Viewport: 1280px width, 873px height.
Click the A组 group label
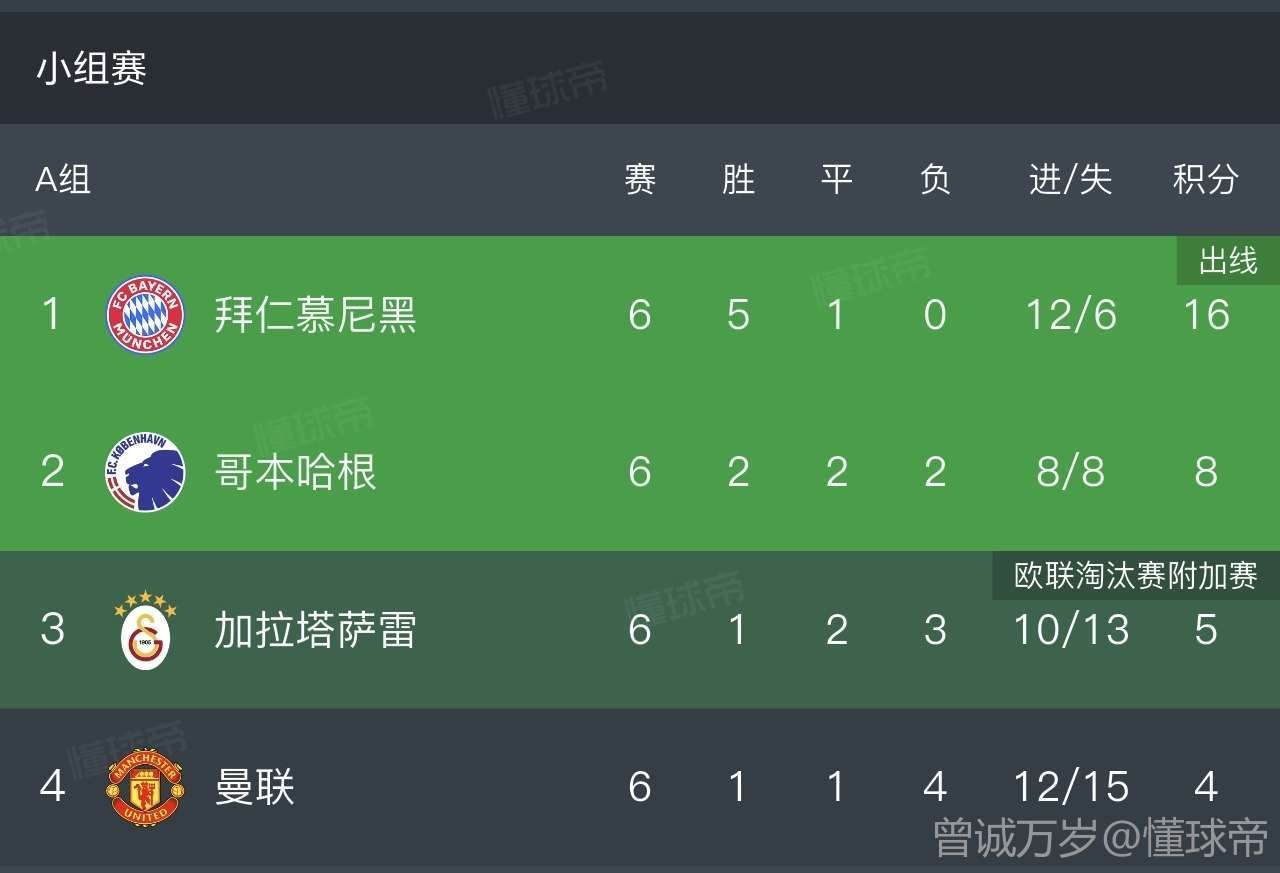tap(63, 180)
